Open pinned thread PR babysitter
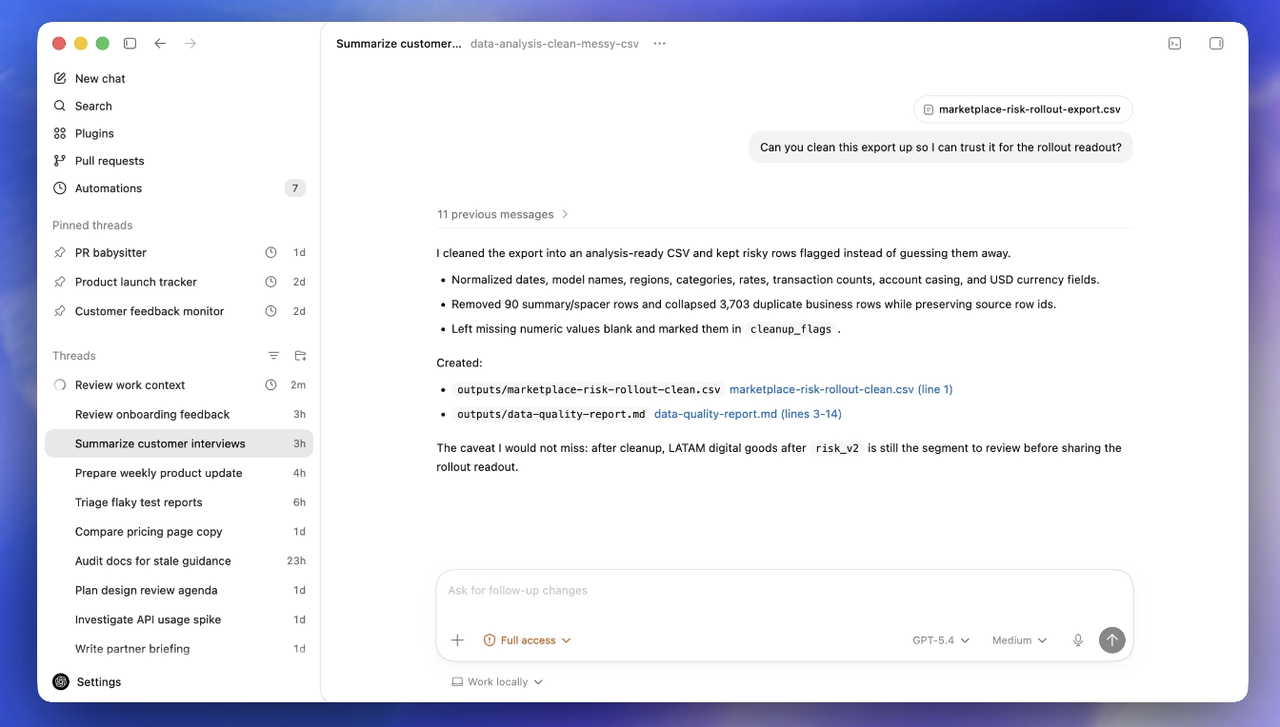Viewport: 1280px width, 727px height. click(x=179, y=253)
